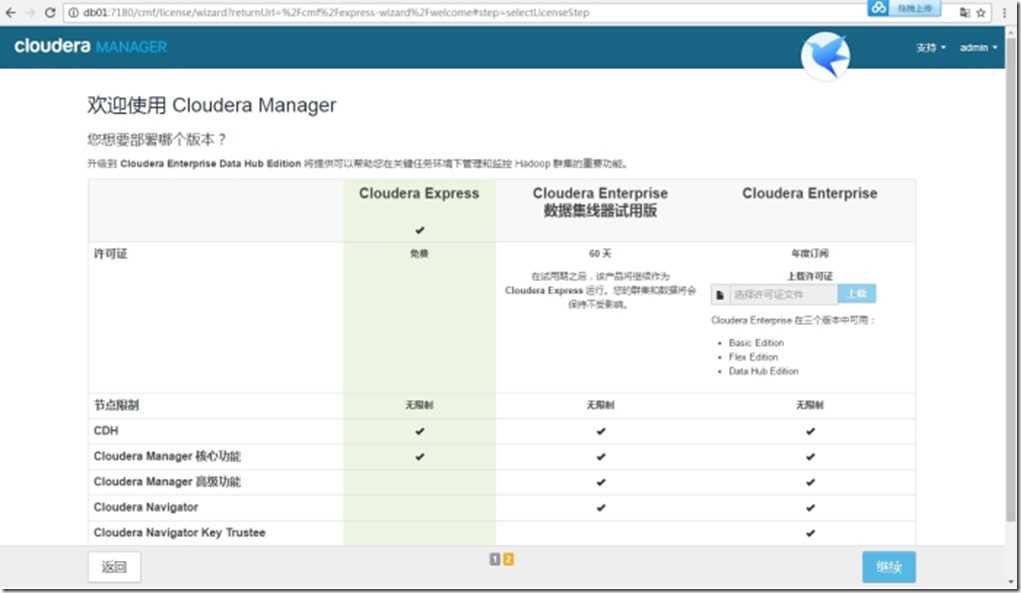Click the 许可证 row label
Image resolution: width=1021 pixels, height=593 pixels.
pyautogui.click(x=110, y=254)
